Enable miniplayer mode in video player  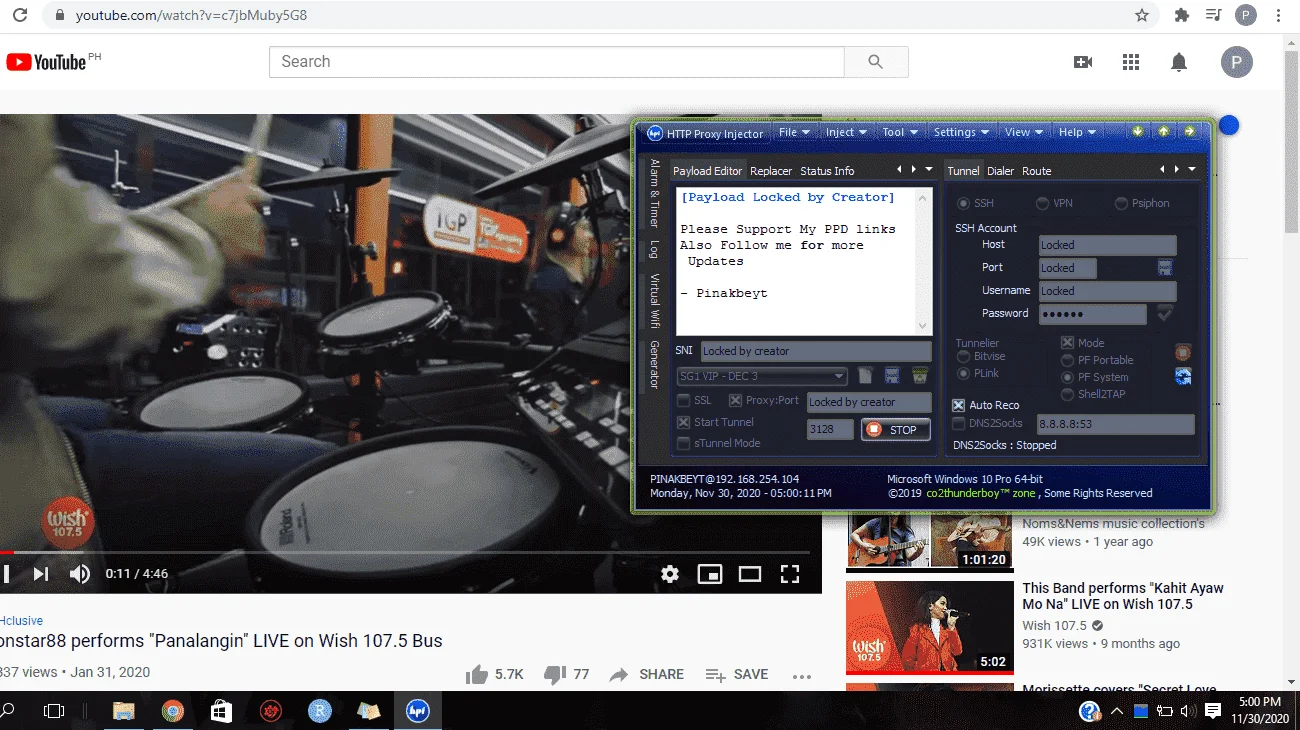[x=710, y=574]
